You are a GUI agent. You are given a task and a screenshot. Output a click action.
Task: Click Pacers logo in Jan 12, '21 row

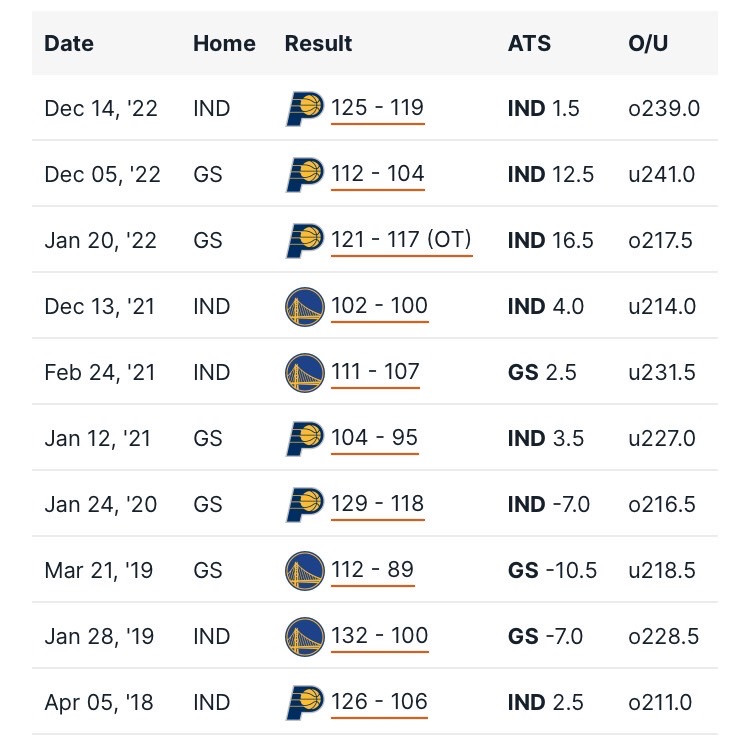pos(305,439)
